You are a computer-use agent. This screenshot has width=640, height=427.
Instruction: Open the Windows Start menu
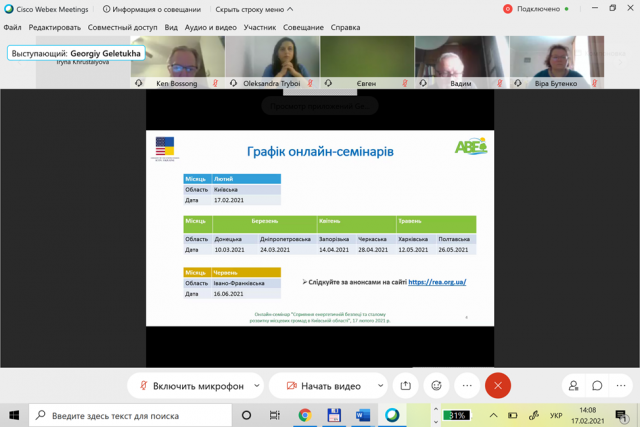[x=14, y=415]
